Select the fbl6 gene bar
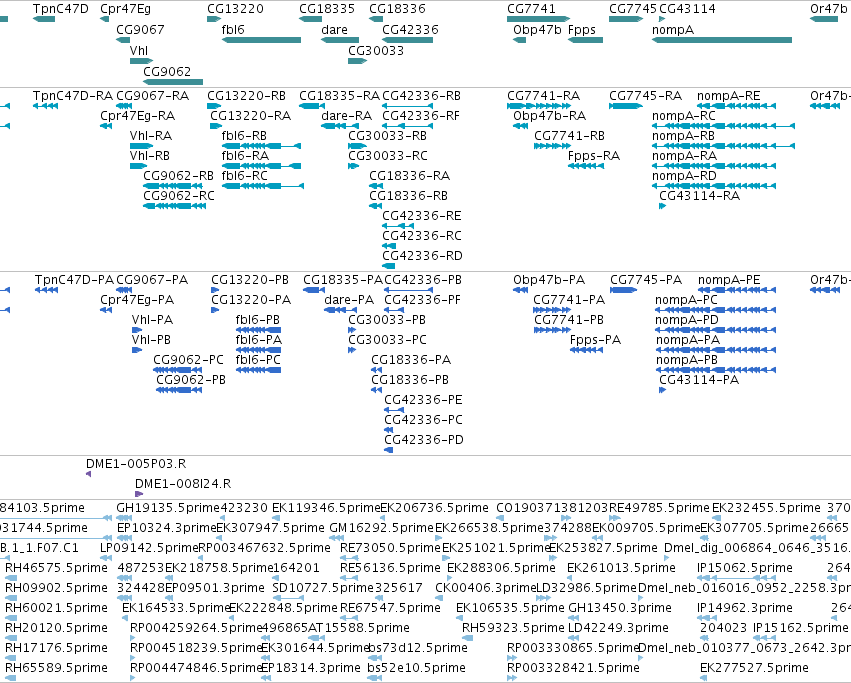The image size is (851, 683). tap(262, 40)
